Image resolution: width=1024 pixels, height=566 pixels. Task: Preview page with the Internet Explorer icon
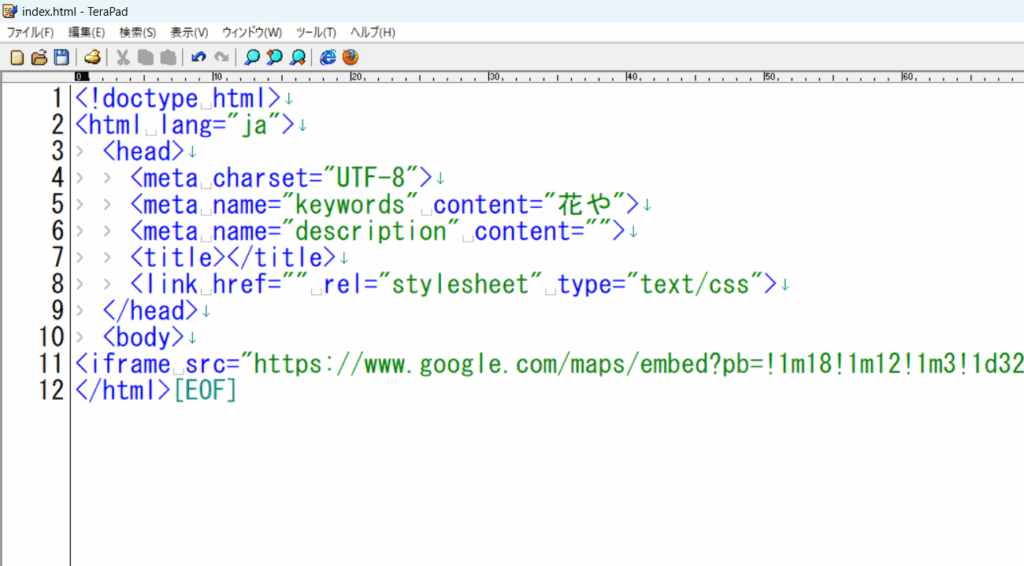pos(327,57)
